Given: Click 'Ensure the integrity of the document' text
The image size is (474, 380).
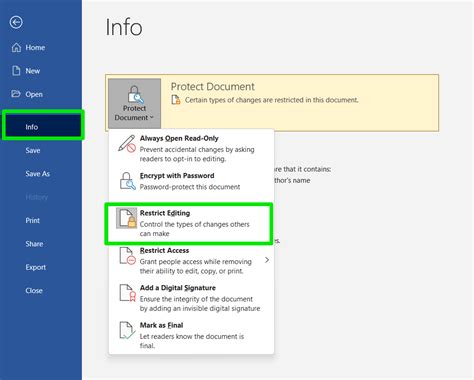Looking at the screenshot, I should pyautogui.click(x=196, y=299).
